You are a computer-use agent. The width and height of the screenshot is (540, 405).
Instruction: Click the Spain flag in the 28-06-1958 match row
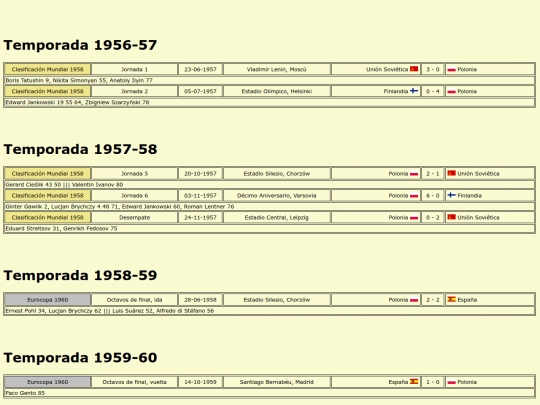coord(451,299)
